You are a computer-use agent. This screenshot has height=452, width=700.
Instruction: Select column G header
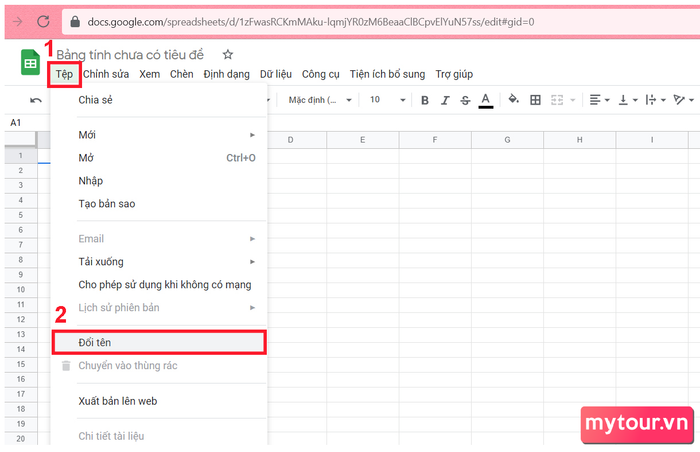click(x=507, y=140)
